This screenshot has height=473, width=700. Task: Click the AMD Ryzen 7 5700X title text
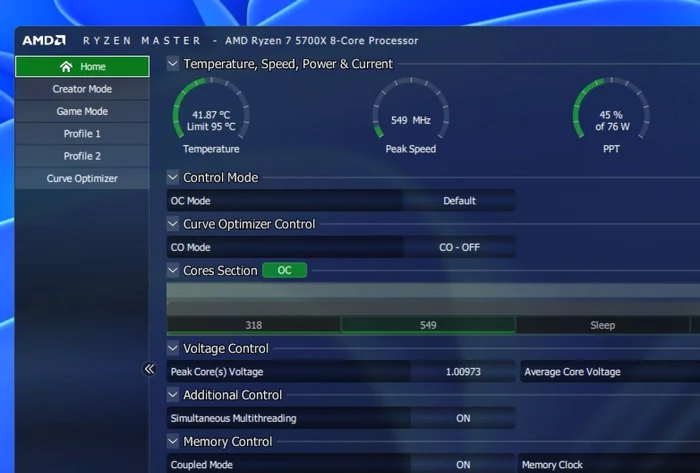tap(321, 41)
